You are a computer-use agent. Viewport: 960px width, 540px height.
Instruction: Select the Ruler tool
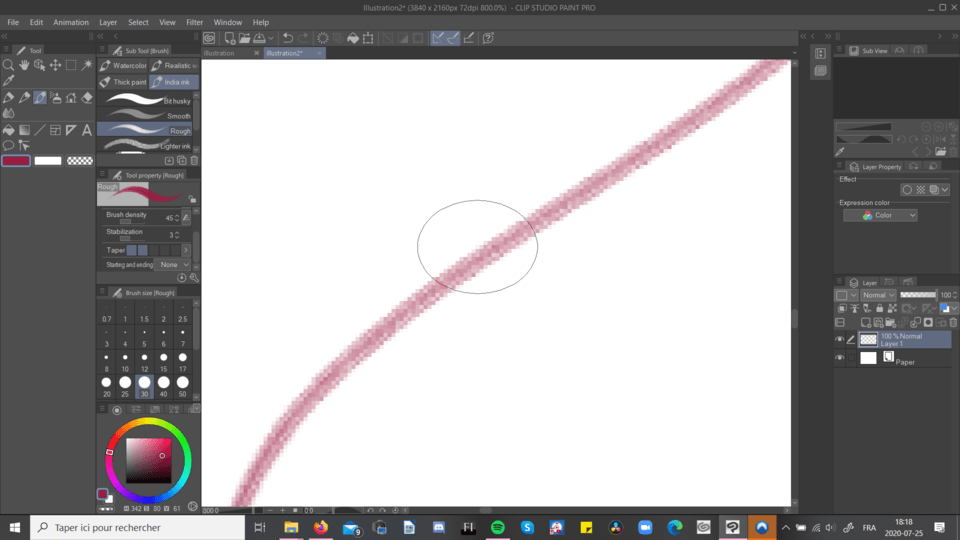pyautogui.click(x=71, y=130)
